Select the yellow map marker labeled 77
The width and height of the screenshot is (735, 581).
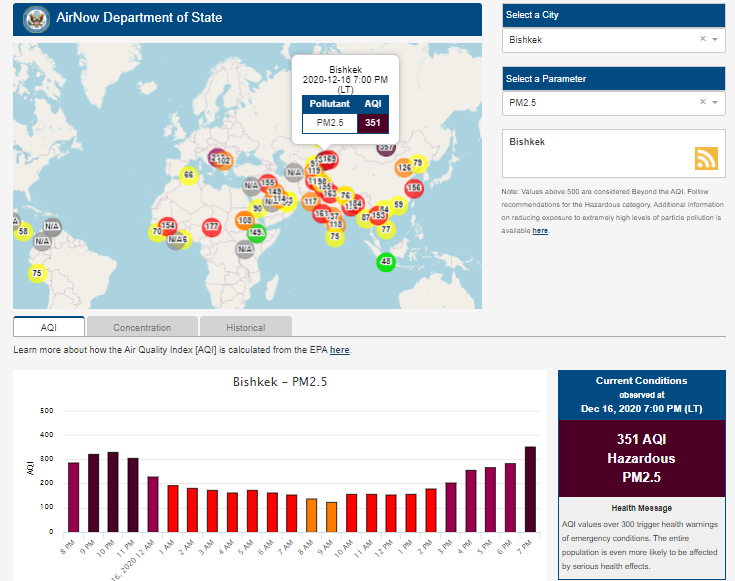pyautogui.click(x=386, y=229)
